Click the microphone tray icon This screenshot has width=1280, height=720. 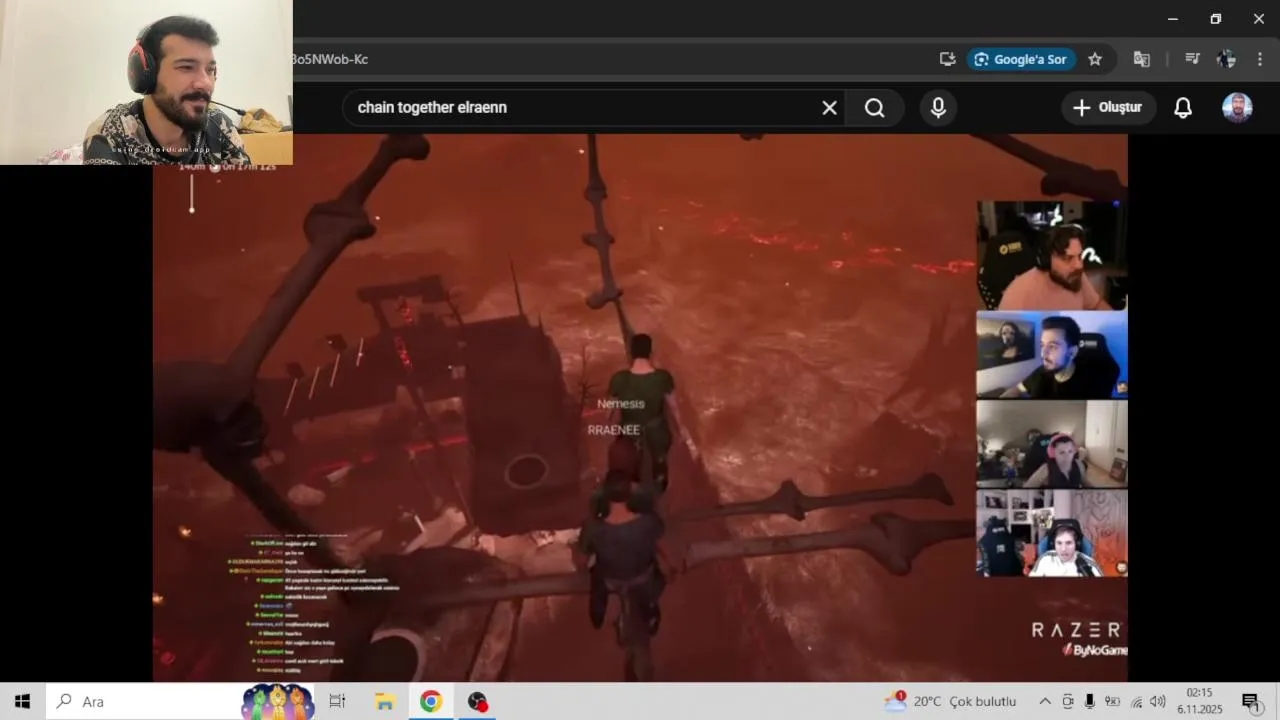point(1090,702)
